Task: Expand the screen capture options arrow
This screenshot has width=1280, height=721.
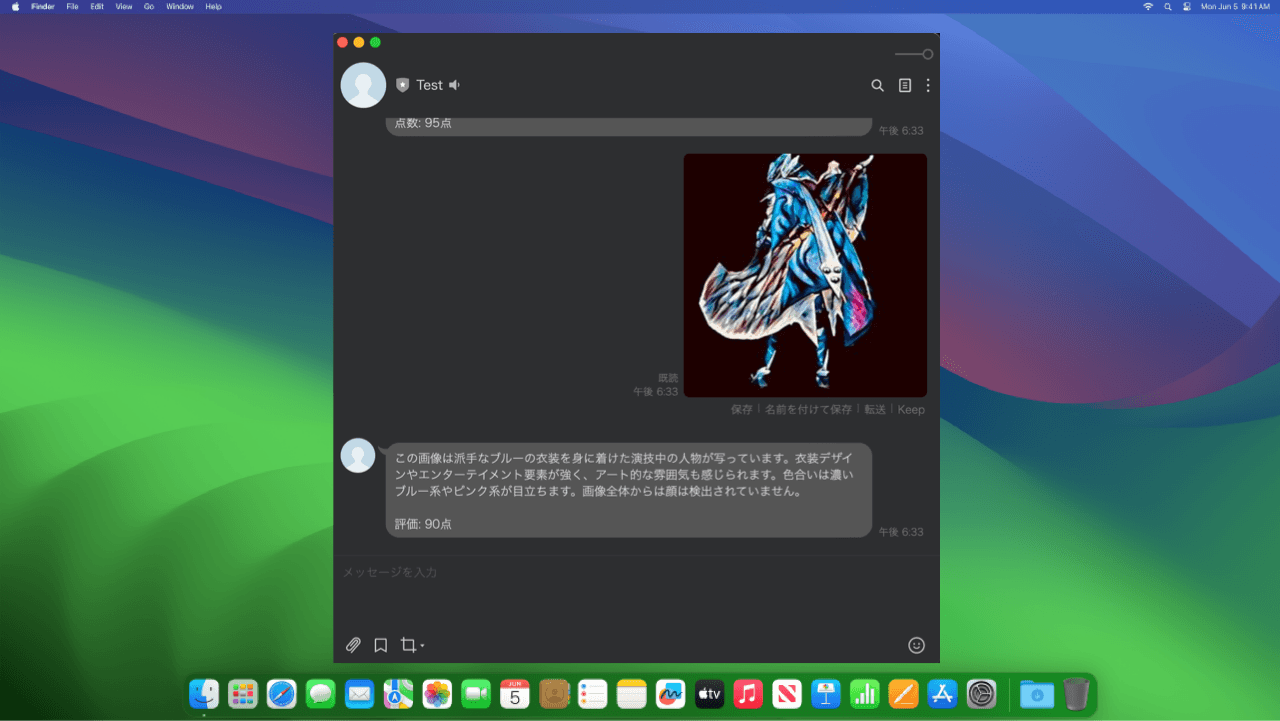Action: pos(422,646)
